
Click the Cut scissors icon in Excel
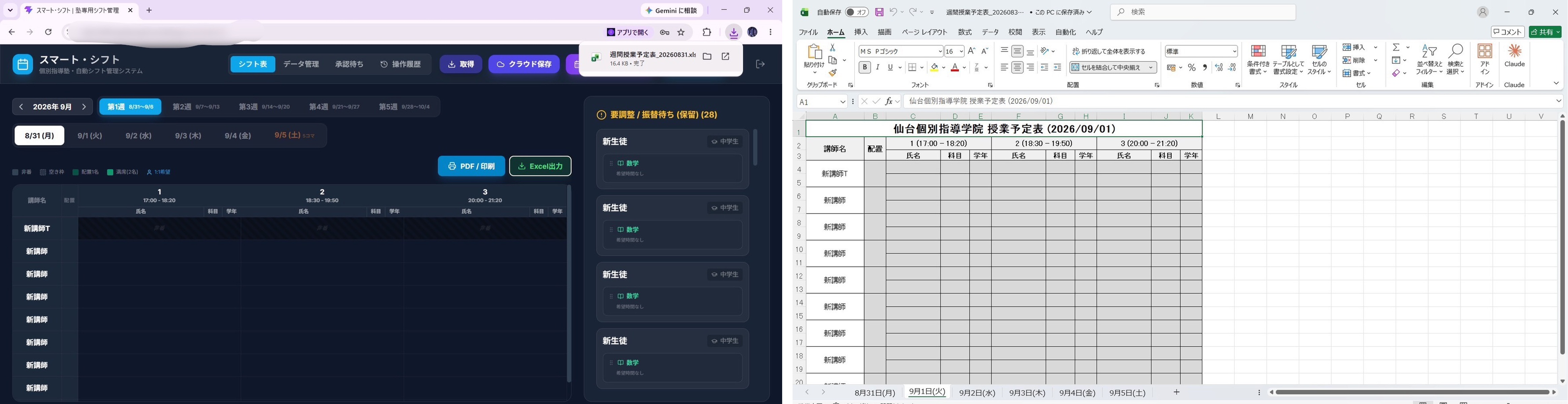click(832, 47)
